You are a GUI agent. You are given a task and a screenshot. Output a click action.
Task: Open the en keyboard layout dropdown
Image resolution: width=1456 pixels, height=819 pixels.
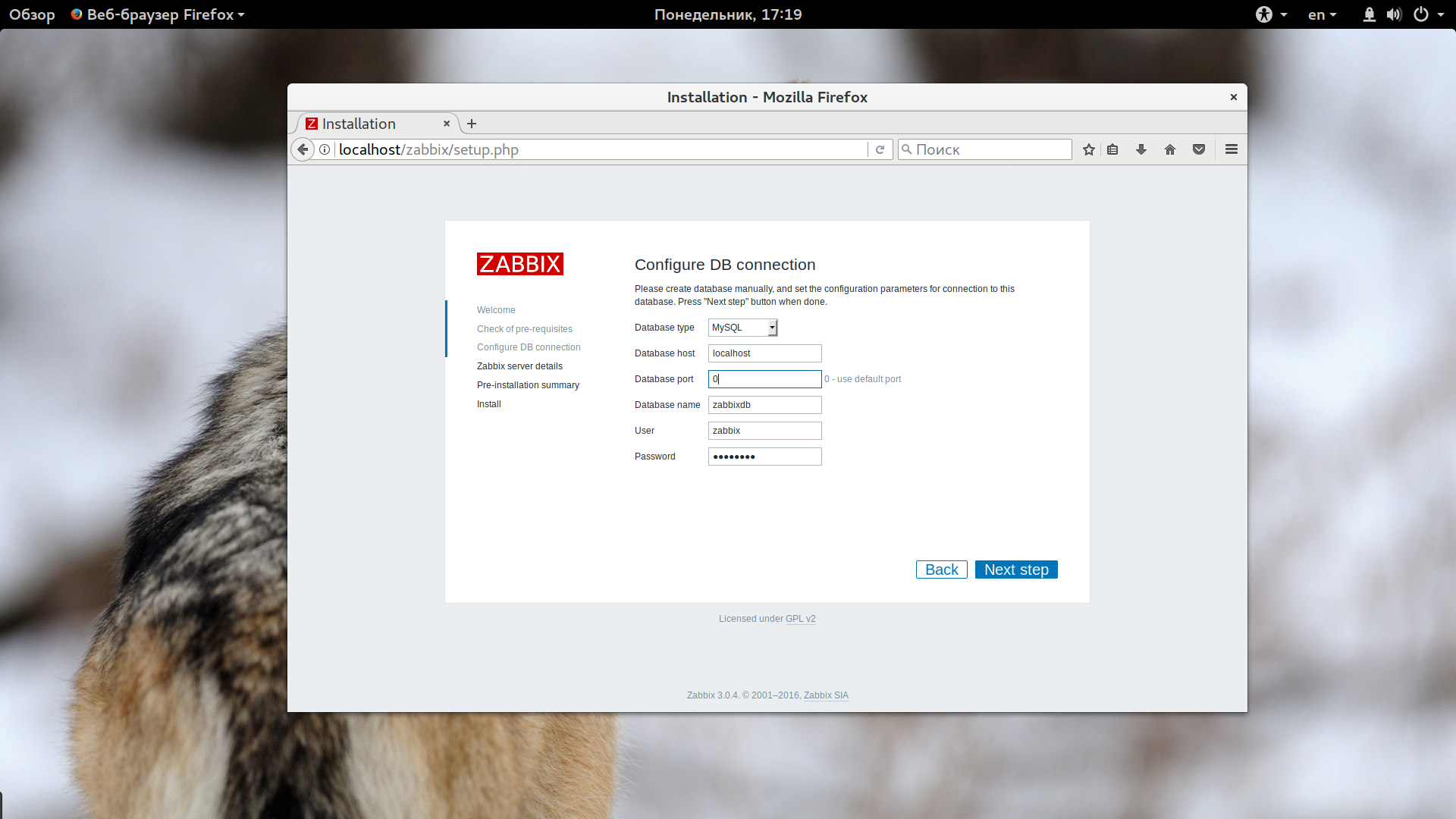1322,14
